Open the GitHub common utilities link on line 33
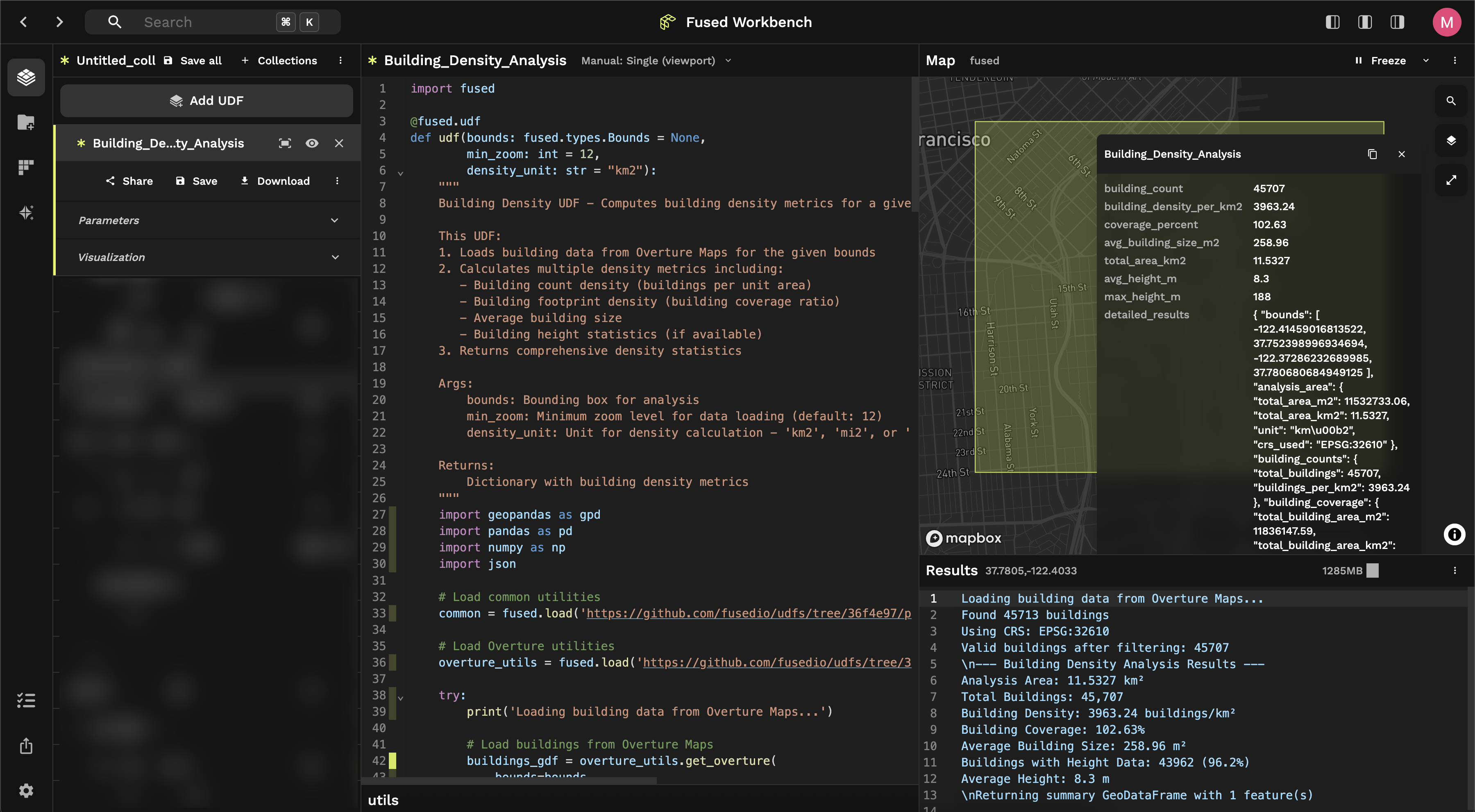 749,613
